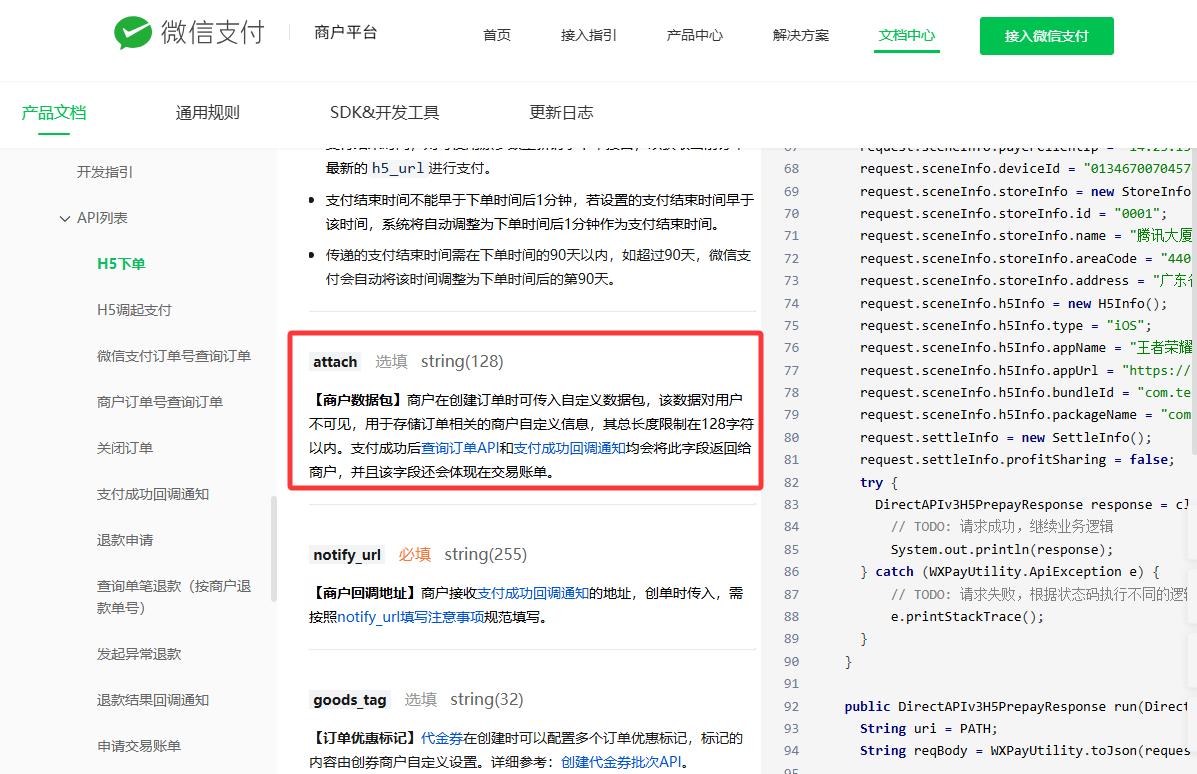The image size is (1197, 774).
Task: Open the 更新日志 tab
Action: (x=561, y=112)
